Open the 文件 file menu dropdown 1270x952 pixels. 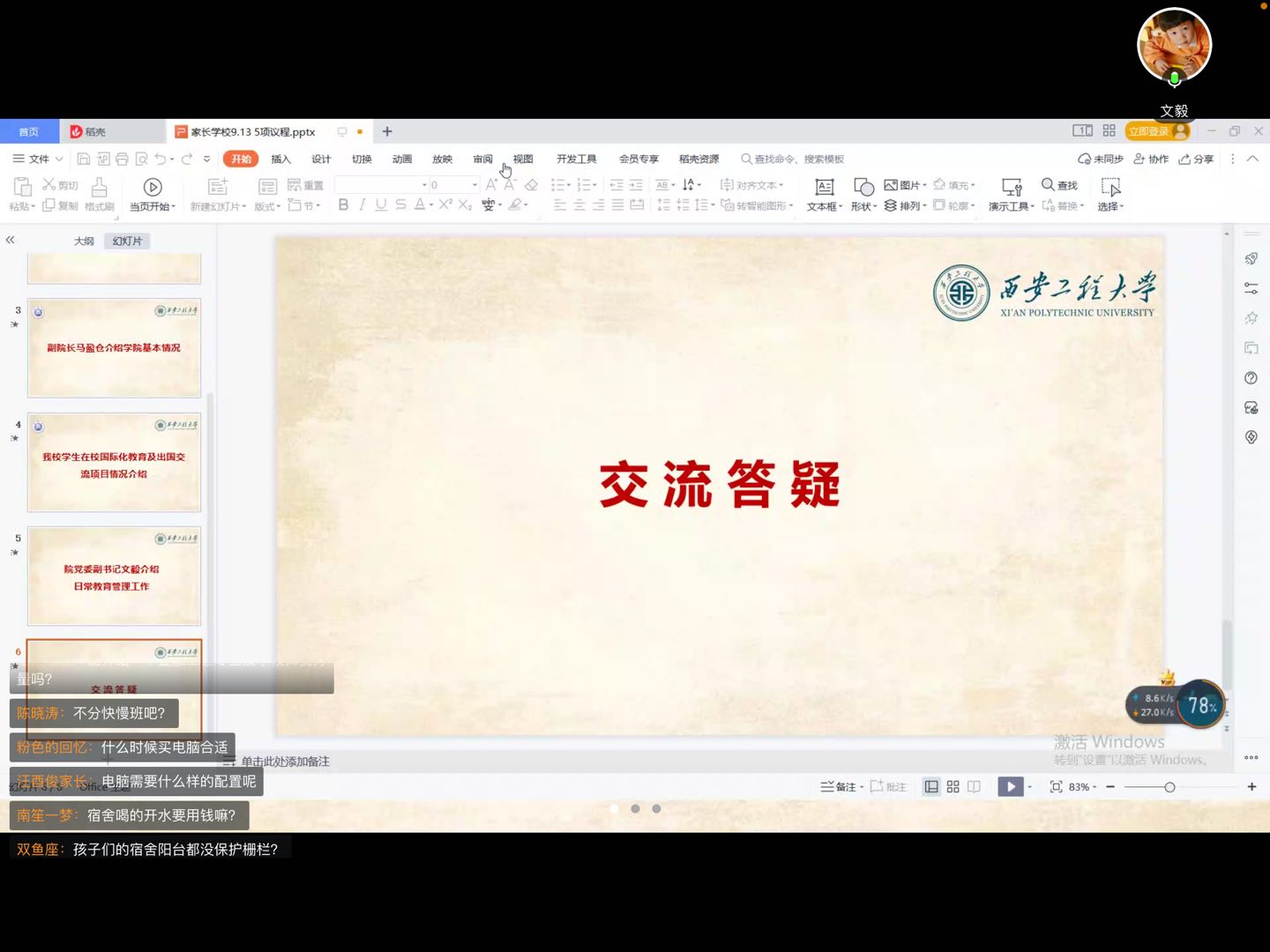(x=38, y=160)
